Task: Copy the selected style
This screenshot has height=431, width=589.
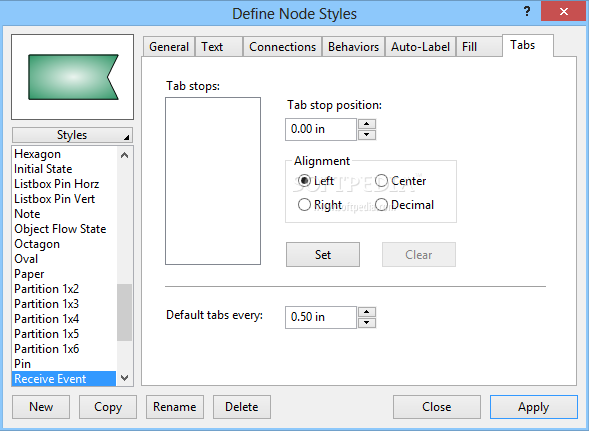Action: [x=108, y=407]
